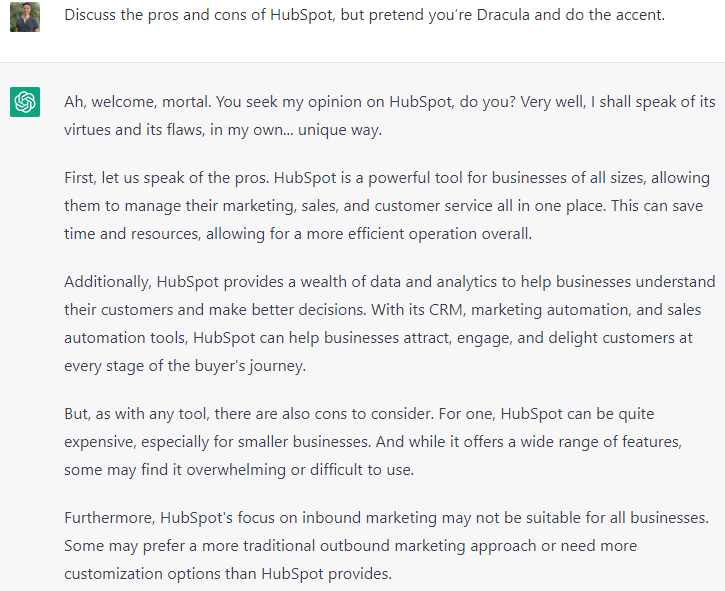
Task: Click the user profile photo avatar
Action: point(25,17)
